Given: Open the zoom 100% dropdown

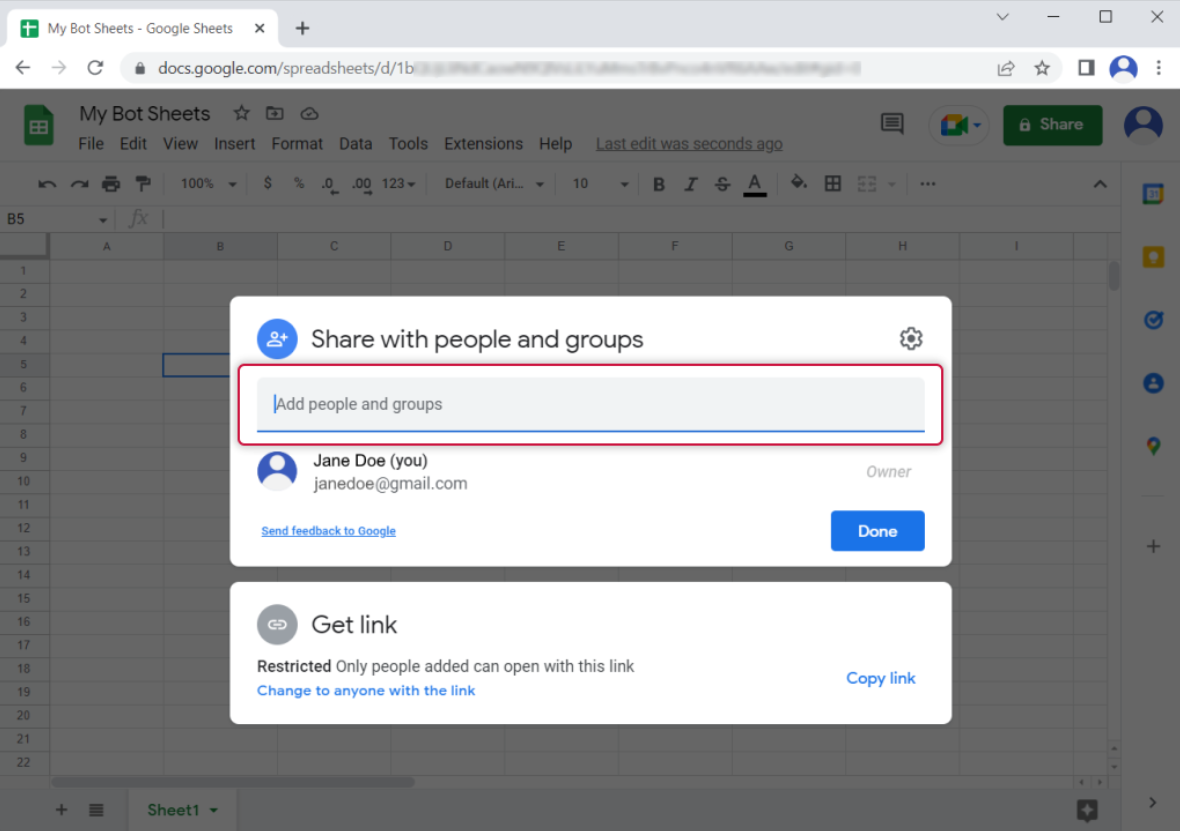Looking at the screenshot, I should click(208, 184).
